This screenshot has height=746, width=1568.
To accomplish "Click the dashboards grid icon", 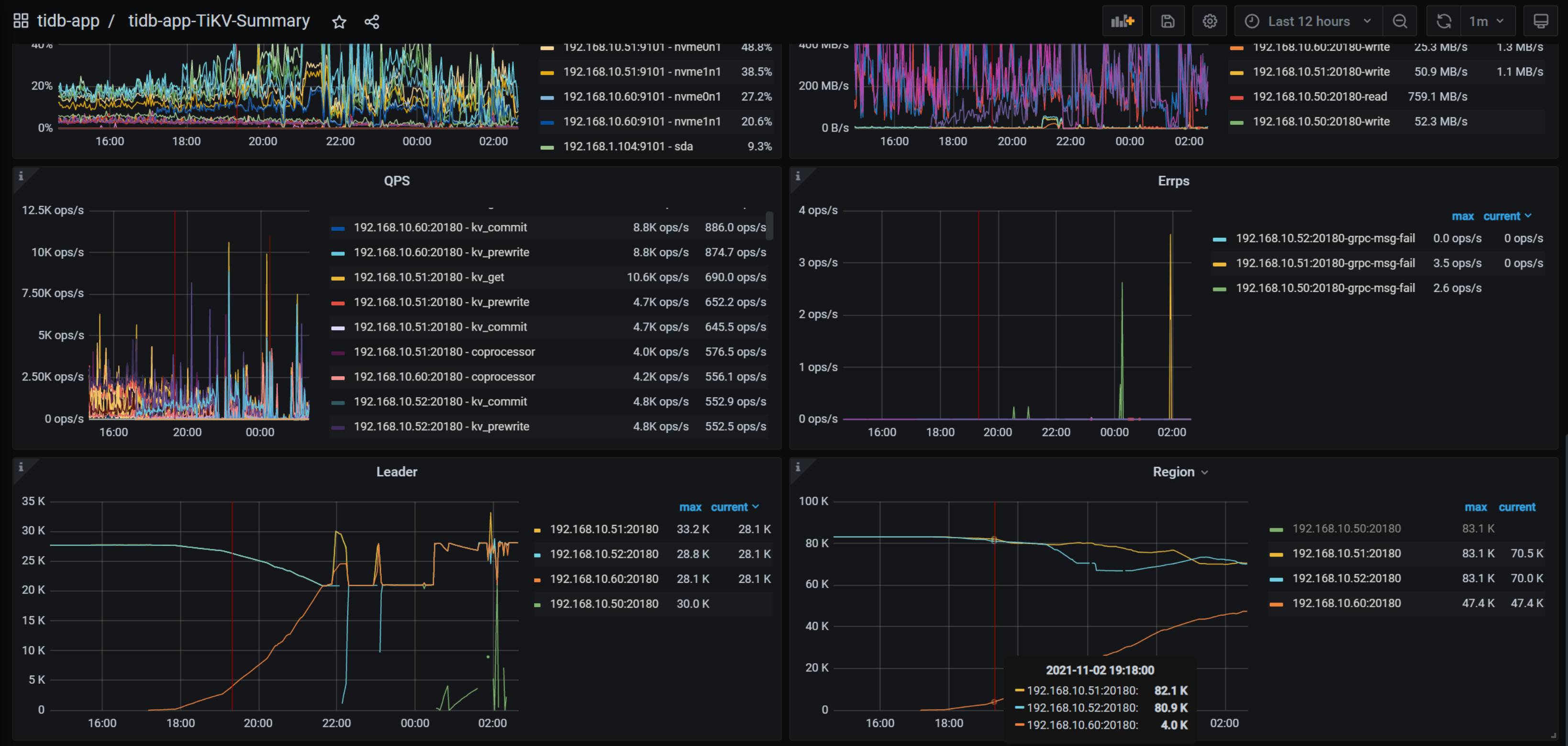I will [x=21, y=22].
